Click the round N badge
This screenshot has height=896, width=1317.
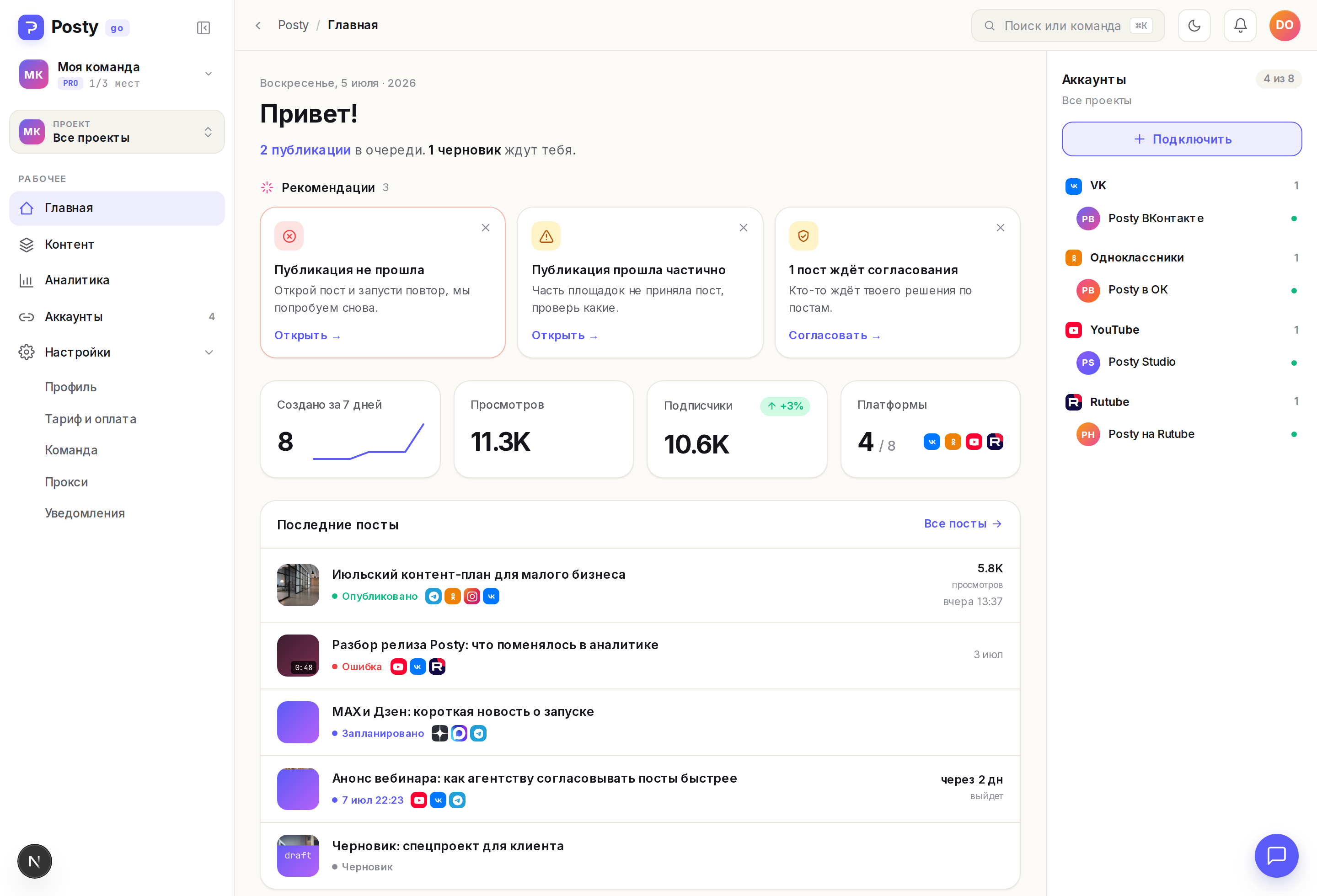tap(35, 861)
